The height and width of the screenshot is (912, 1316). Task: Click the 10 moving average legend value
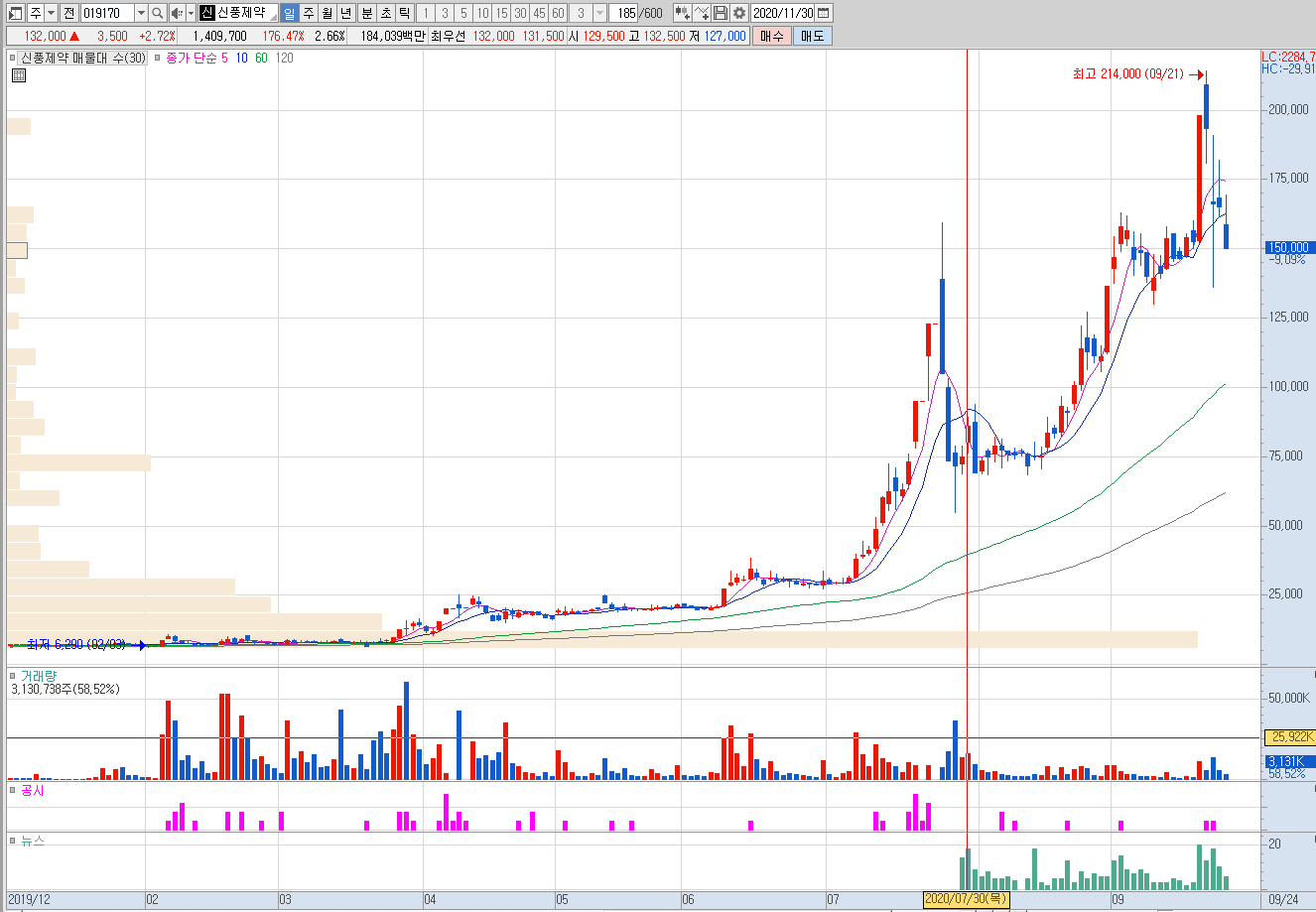coord(241,59)
